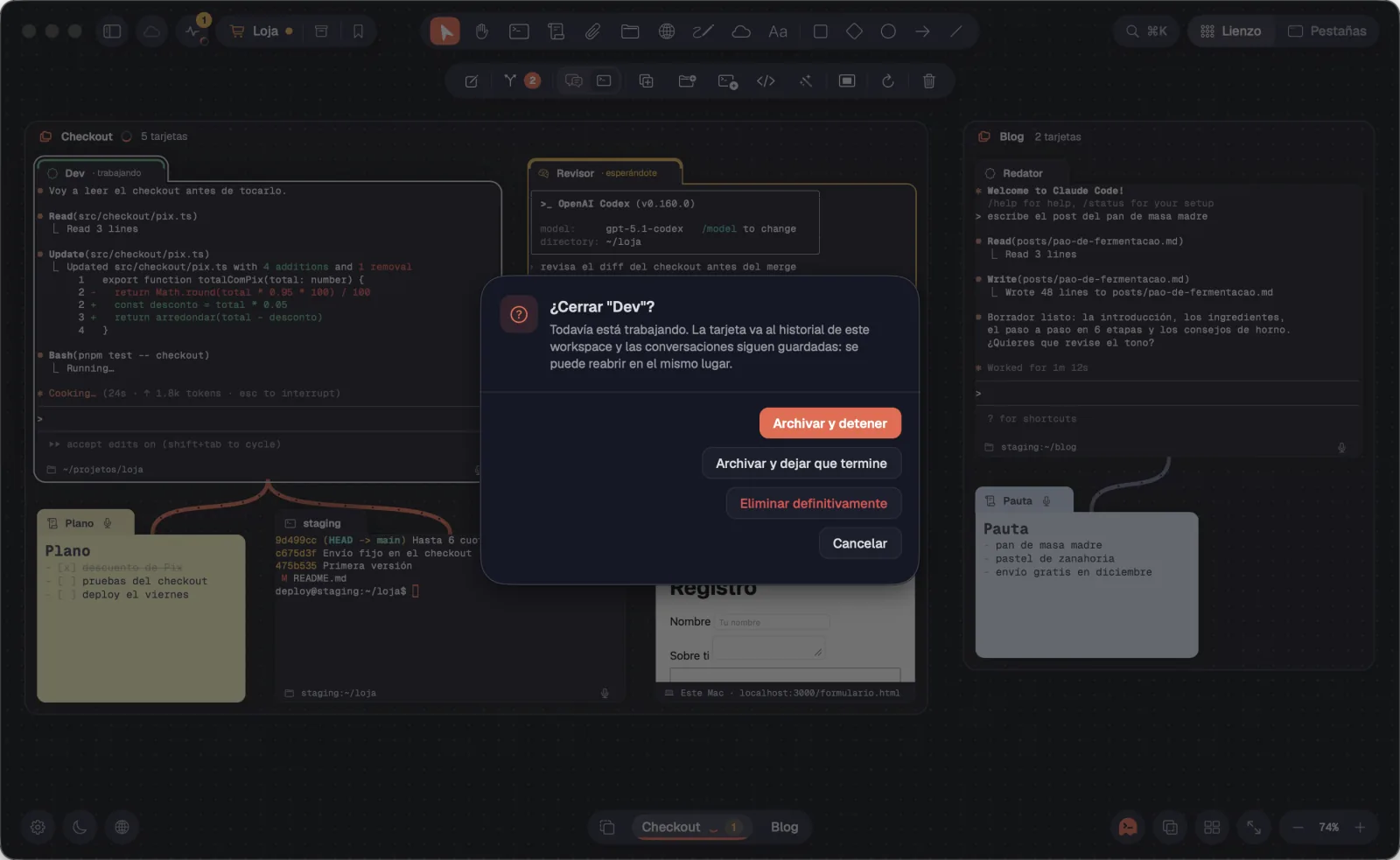
Task: Select the hand pan tool
Action: click(482, 31)
